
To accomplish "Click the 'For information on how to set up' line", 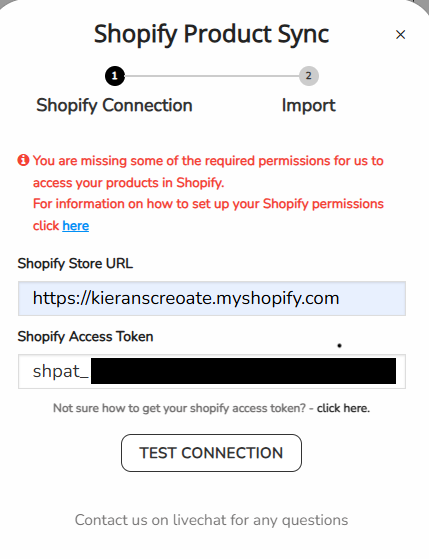I will (x=208, y=204).
